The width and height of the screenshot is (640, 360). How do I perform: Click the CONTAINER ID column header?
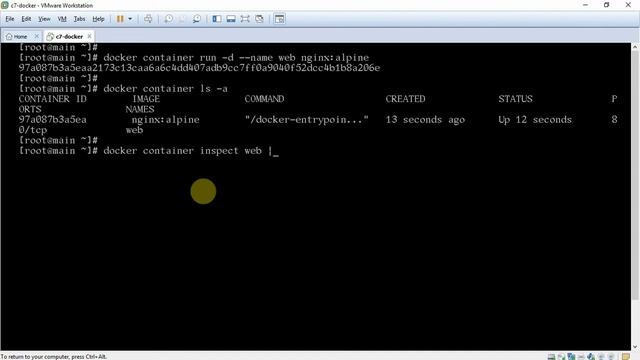(x=52, y=99)
